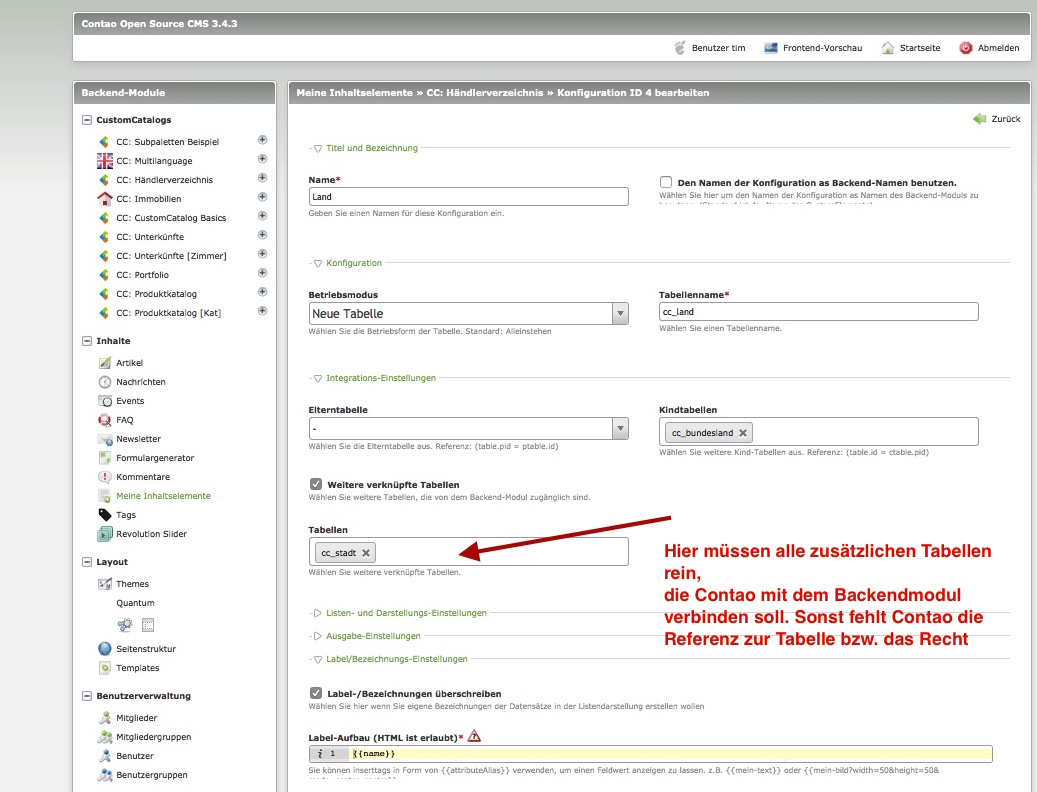Click the Startseite house icon
The height and width of the screenshot is (792, 1037).
click(887, 48)
